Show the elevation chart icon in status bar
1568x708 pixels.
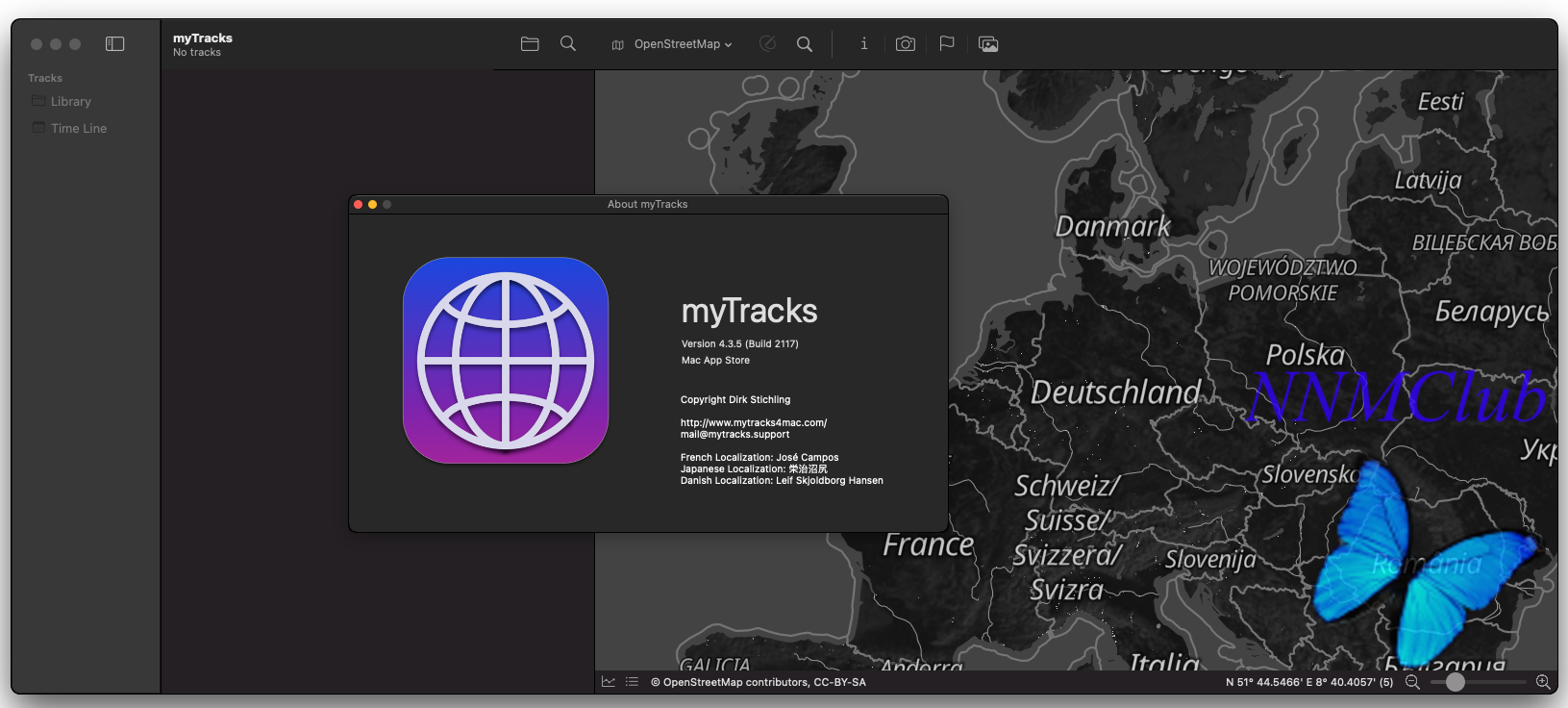point(609,682)
